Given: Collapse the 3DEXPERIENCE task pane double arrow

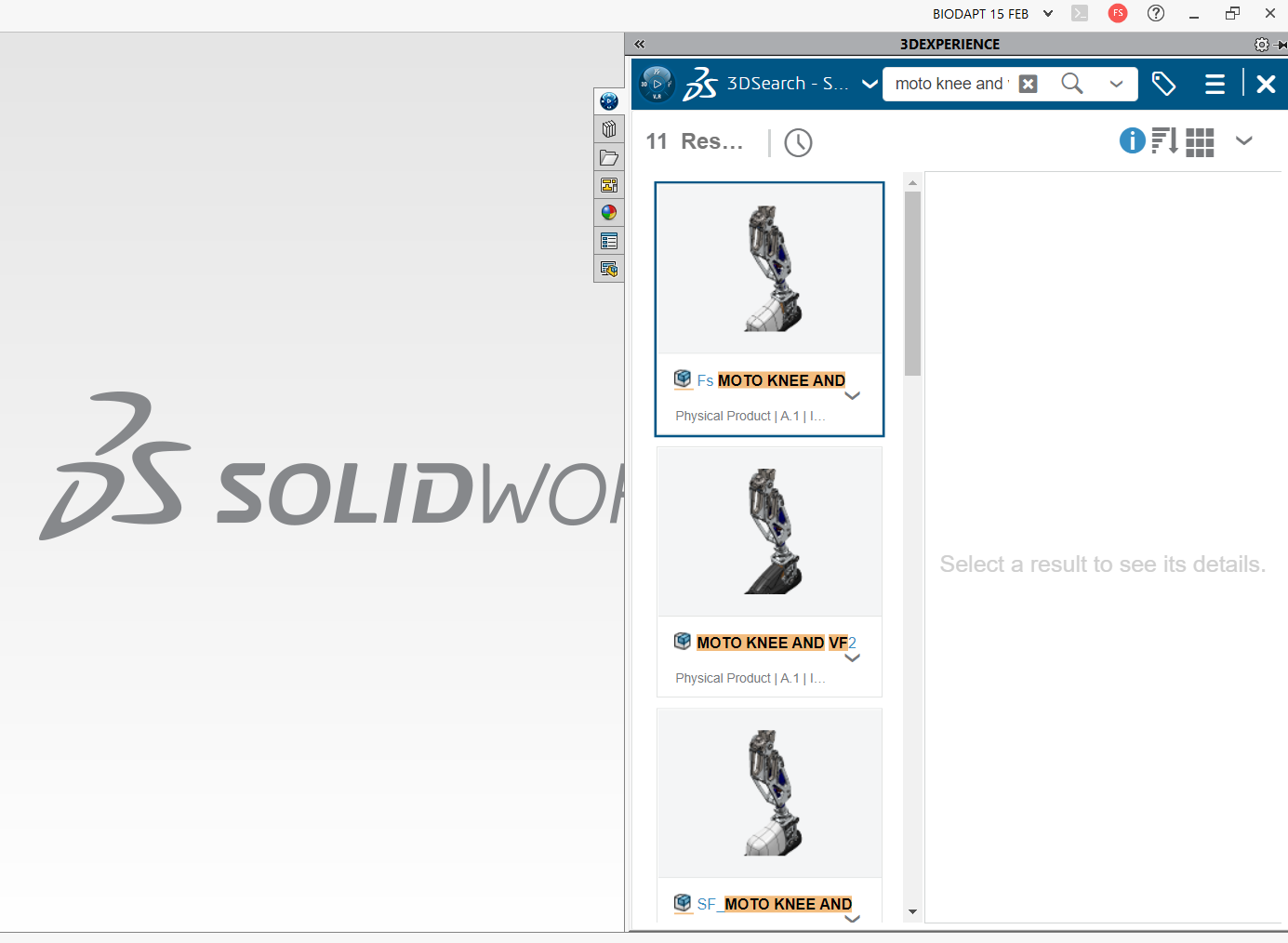Looking at the screenshot, I should click(x=640, y=44).
